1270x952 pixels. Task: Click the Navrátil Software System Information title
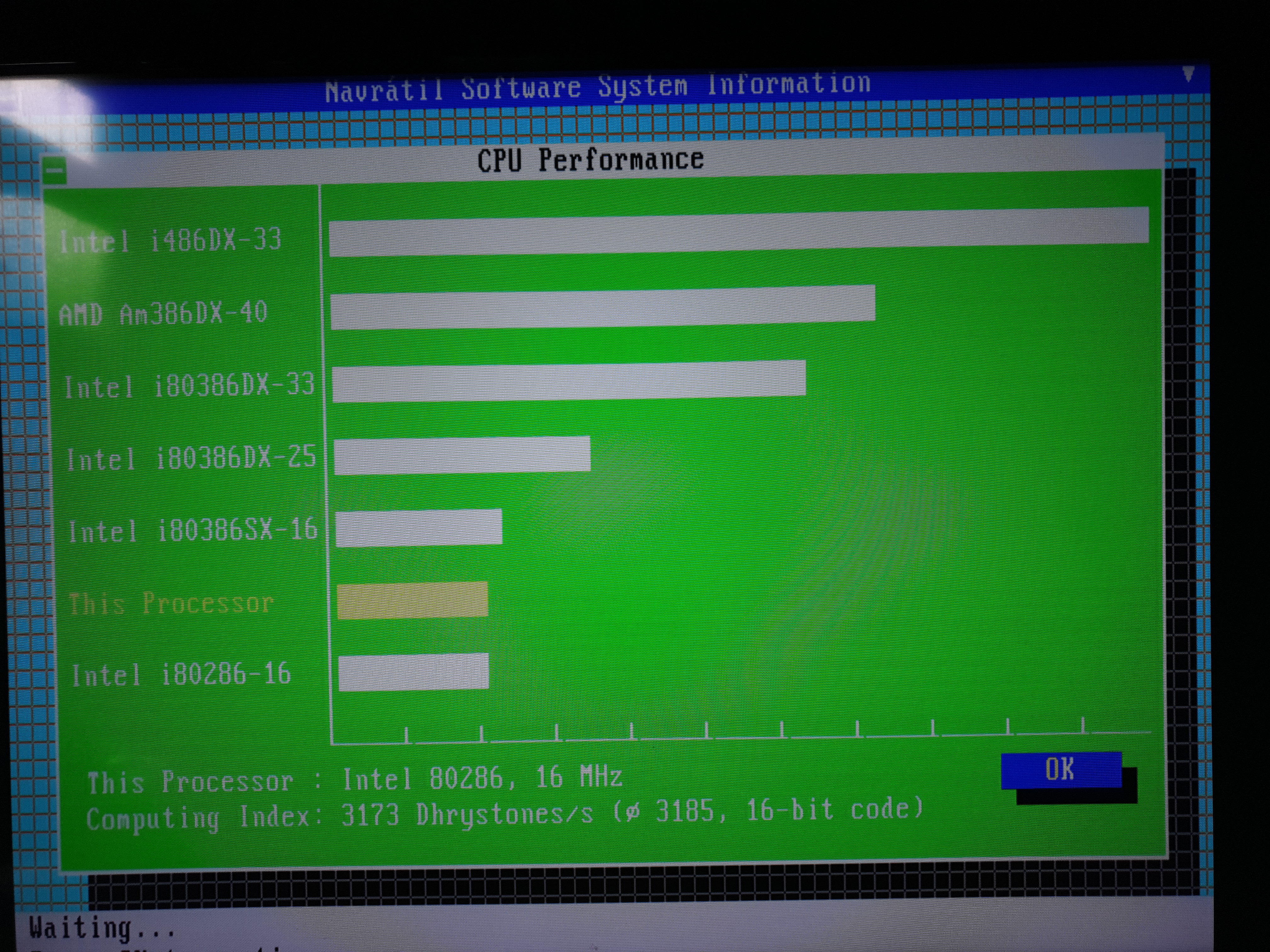click(x=597, y=87)
